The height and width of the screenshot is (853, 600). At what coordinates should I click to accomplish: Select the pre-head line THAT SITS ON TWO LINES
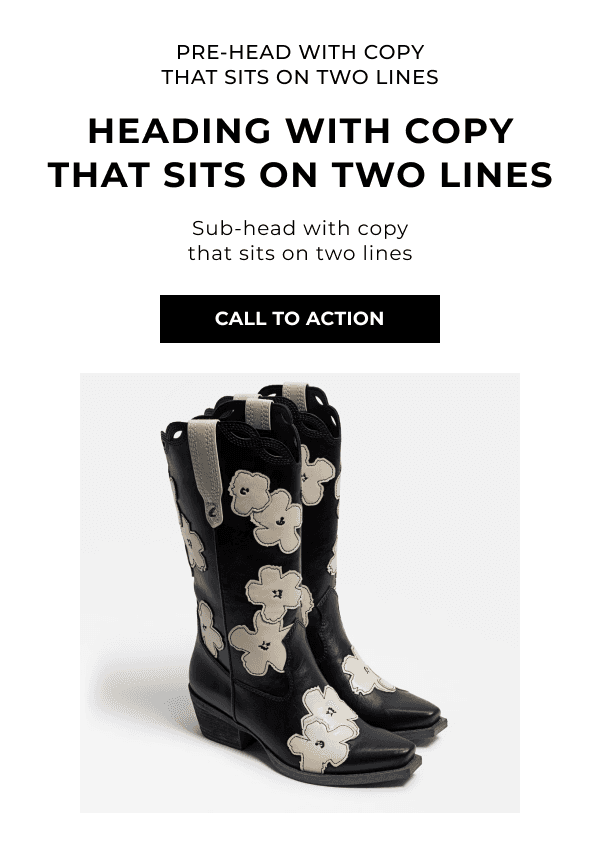[x=300, y=77]
